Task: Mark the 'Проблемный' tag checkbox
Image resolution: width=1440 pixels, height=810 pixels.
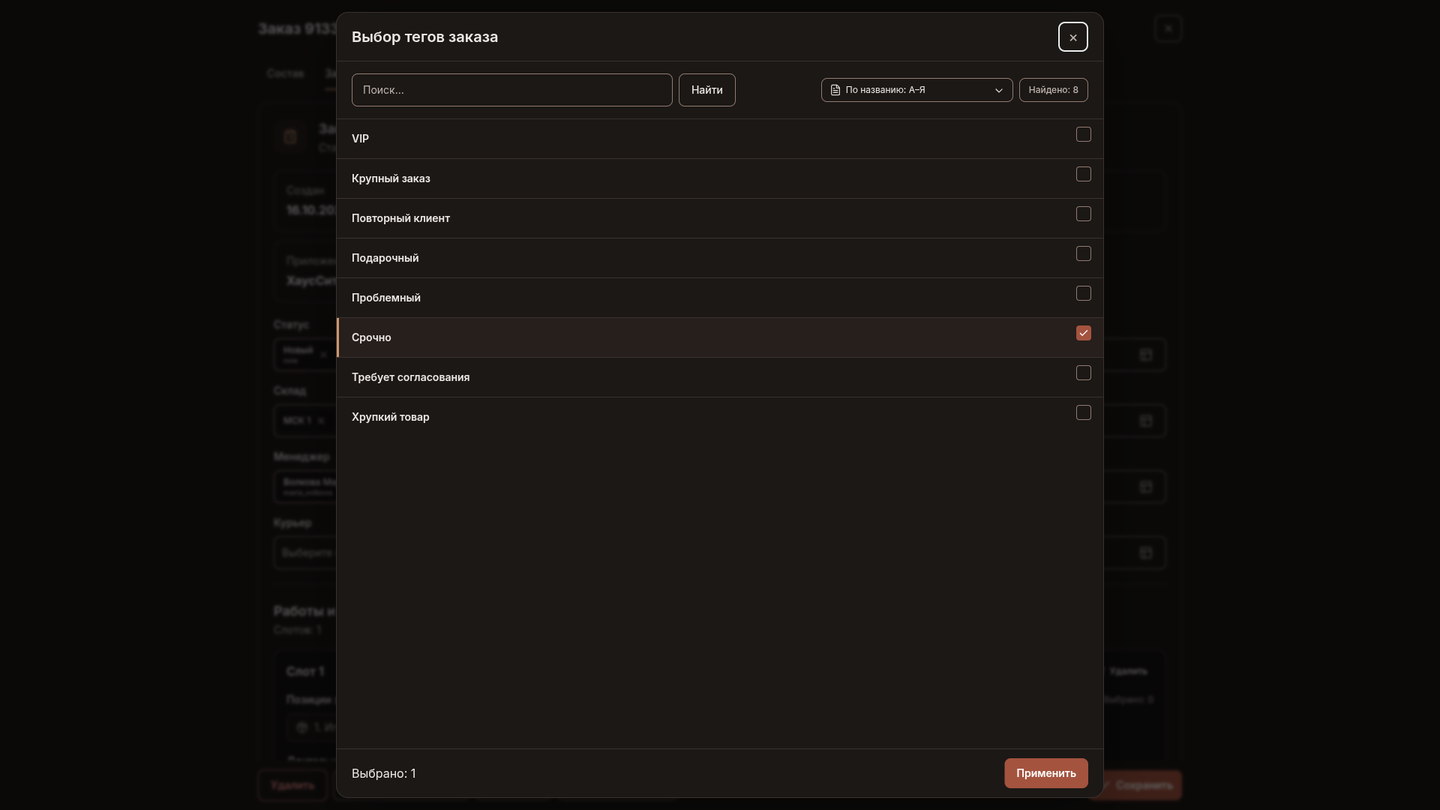Action: 1083,294
